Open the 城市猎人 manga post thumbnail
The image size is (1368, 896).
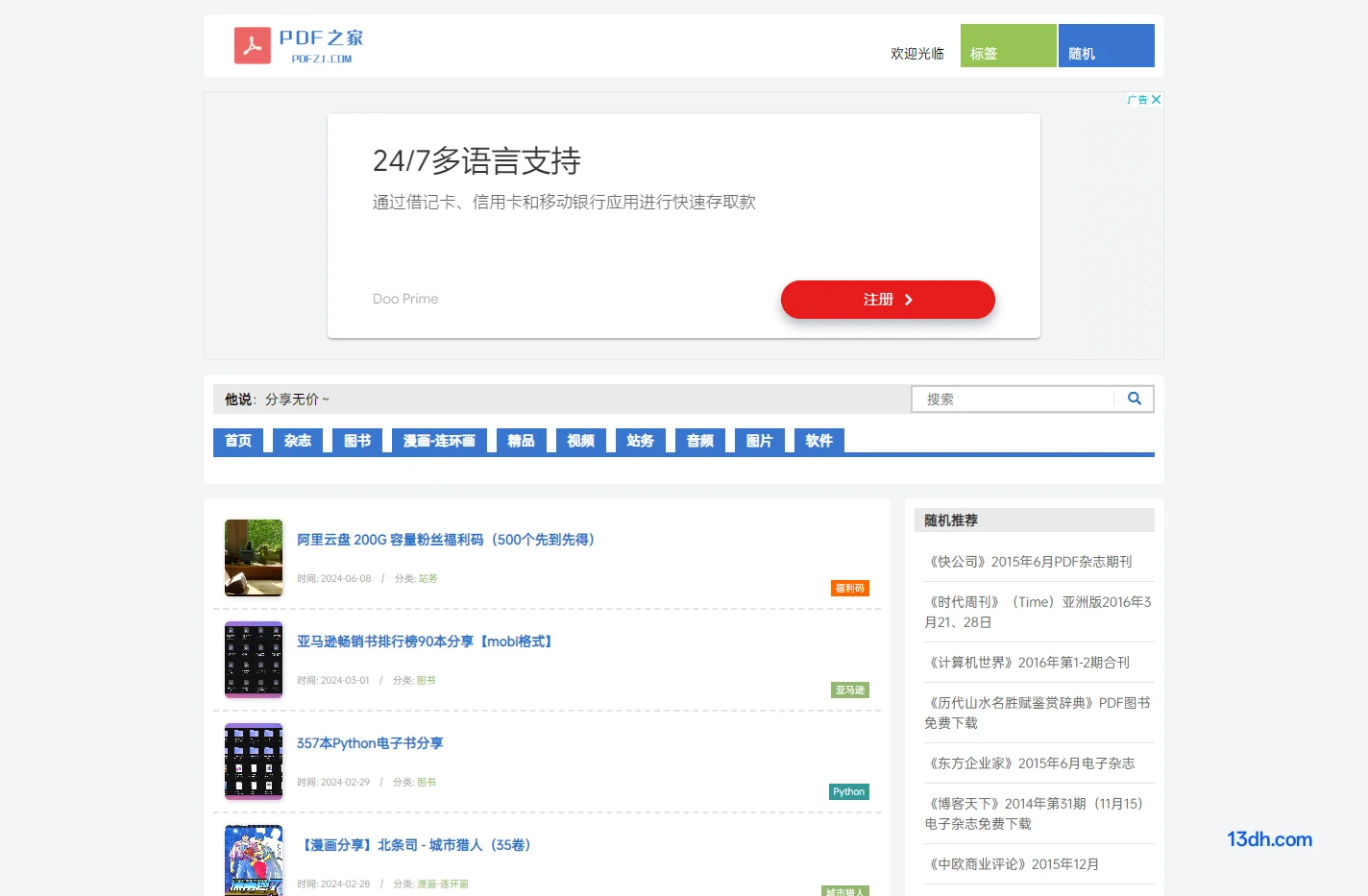pyautogui.click(x=254, y=860)
